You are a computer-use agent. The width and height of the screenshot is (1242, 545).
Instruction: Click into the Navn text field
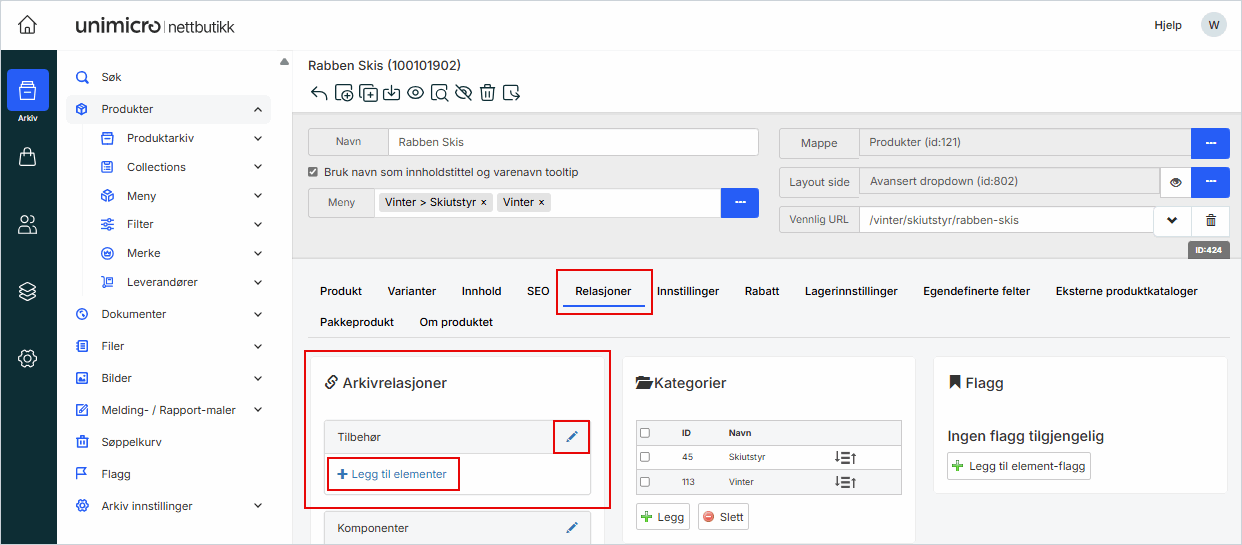click(x=572, y=142)
